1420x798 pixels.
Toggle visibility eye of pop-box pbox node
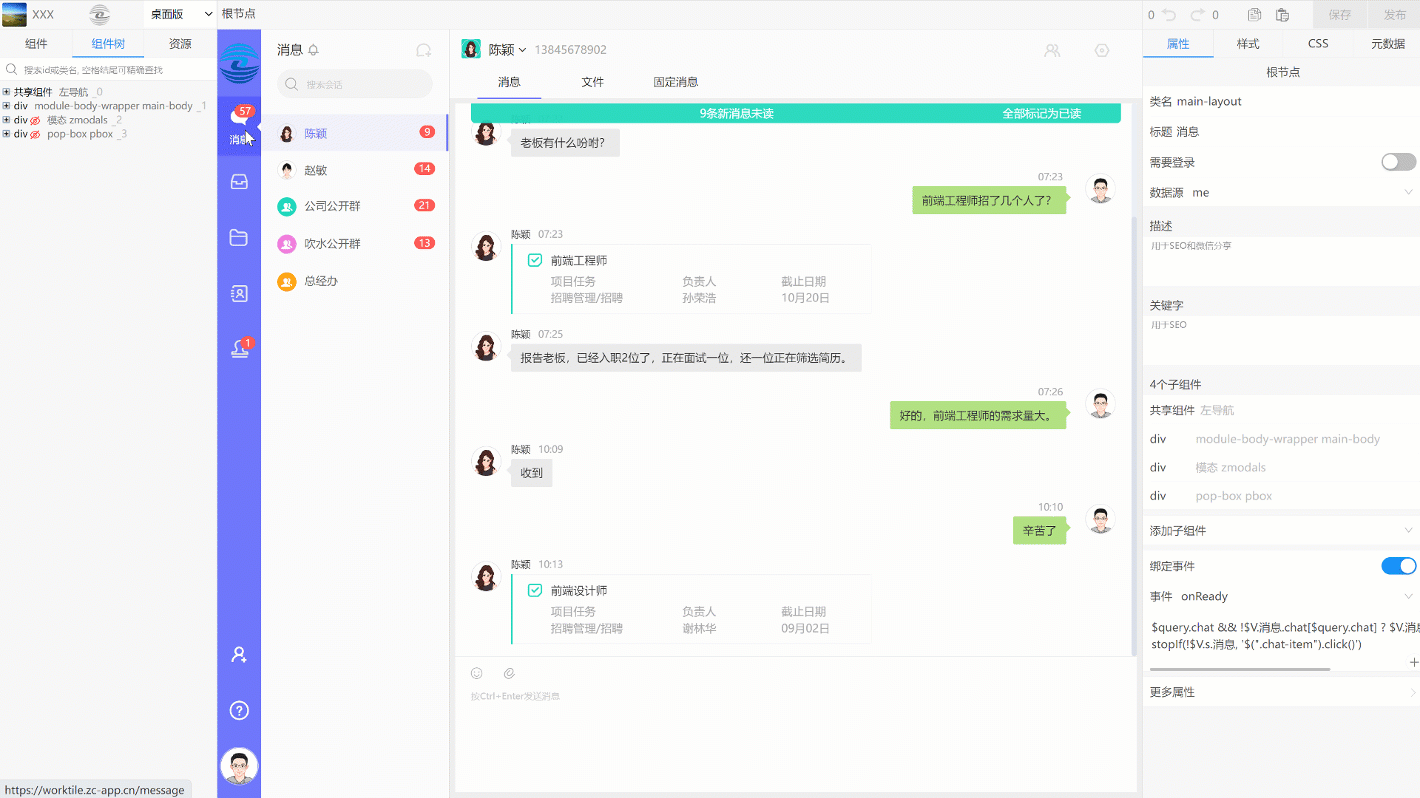[36, 134]
